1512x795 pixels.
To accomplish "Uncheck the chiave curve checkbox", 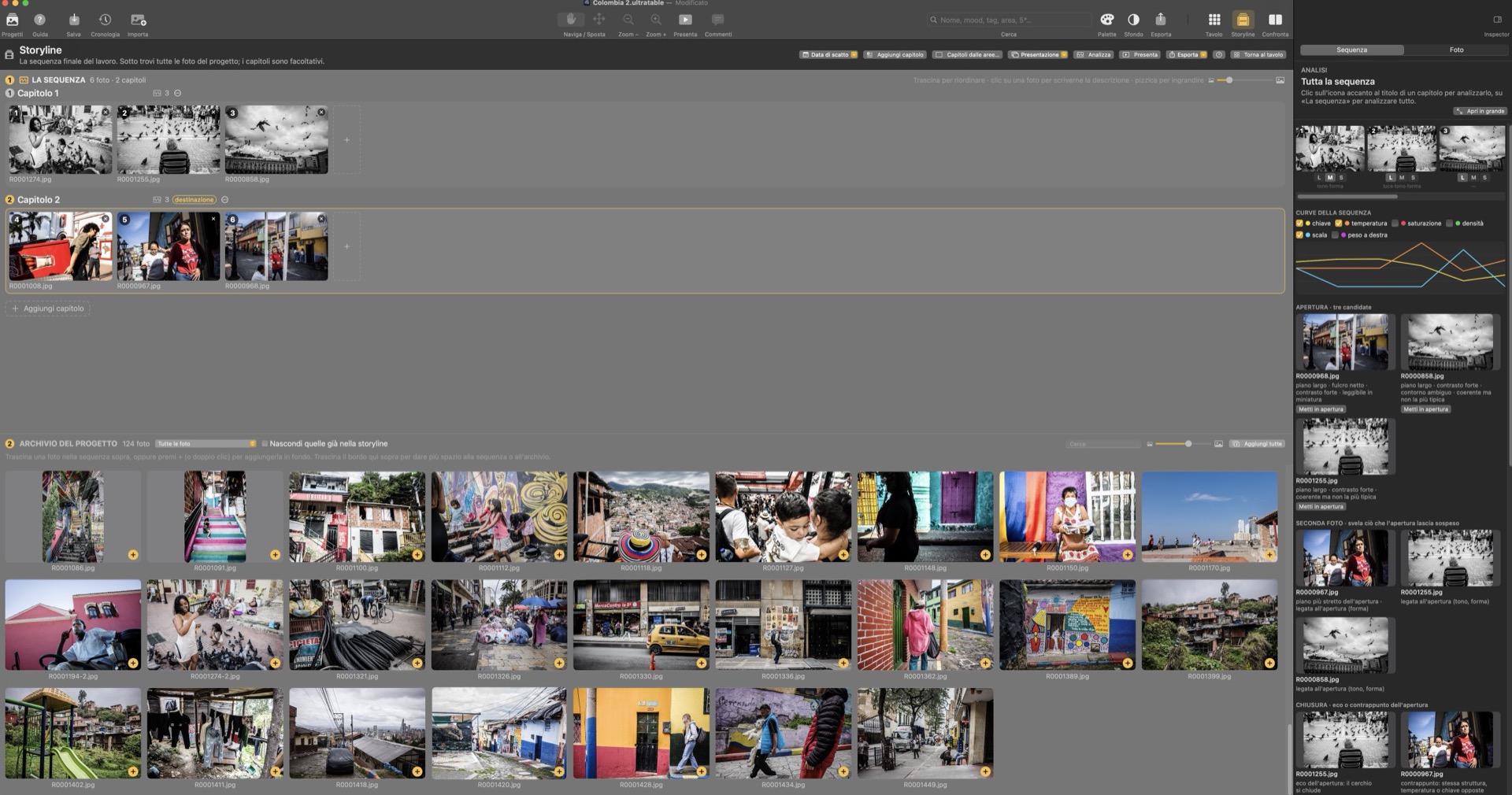I will (x=1299, y=224).
